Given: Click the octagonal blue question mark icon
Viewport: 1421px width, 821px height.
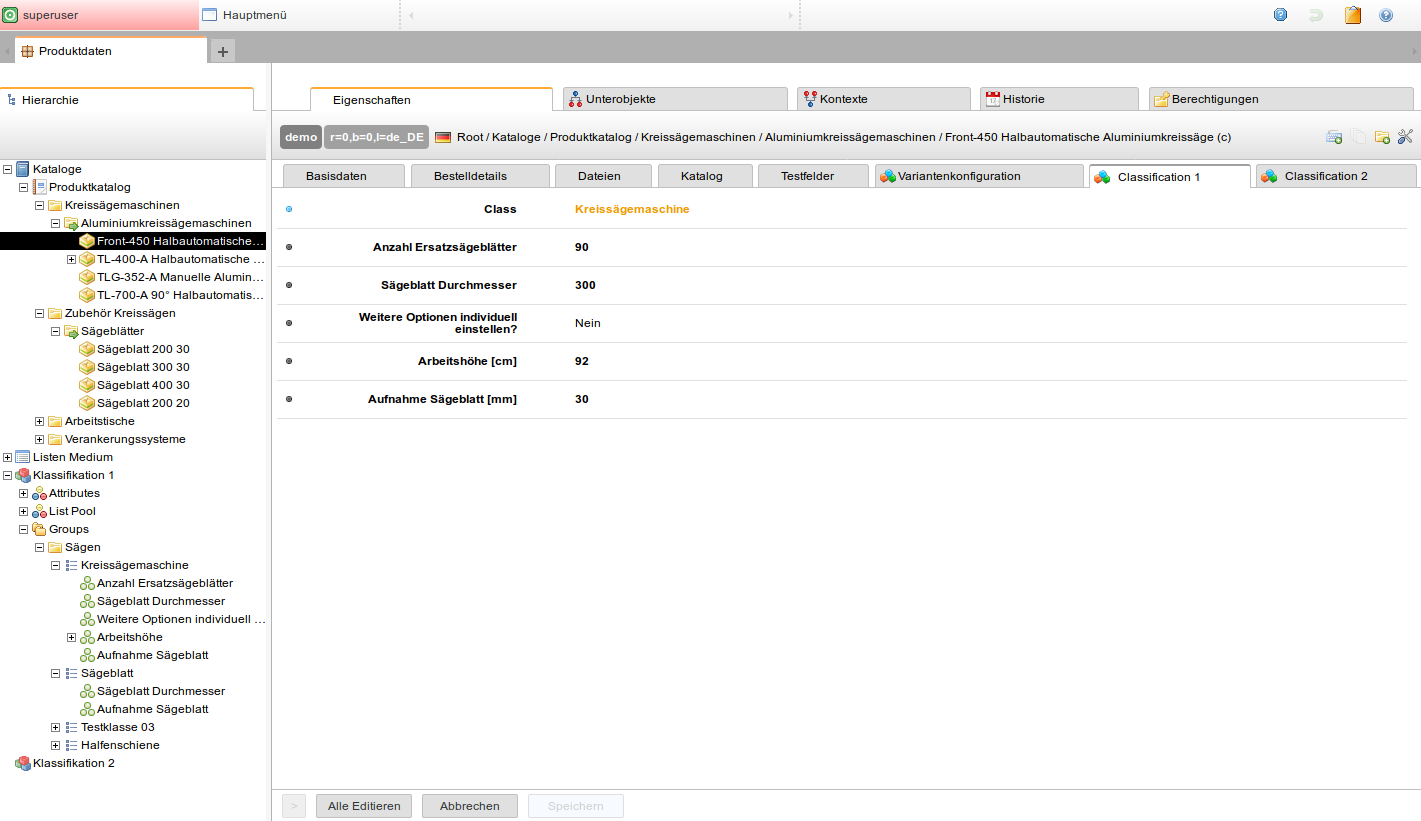Looking at the screenshot, I should click(x=1280, y=15).
